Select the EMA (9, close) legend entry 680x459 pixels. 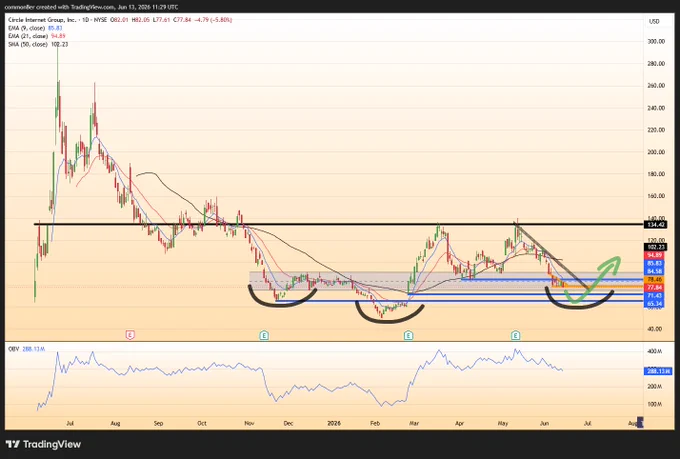pyautogui.click(x=28, y=28)
